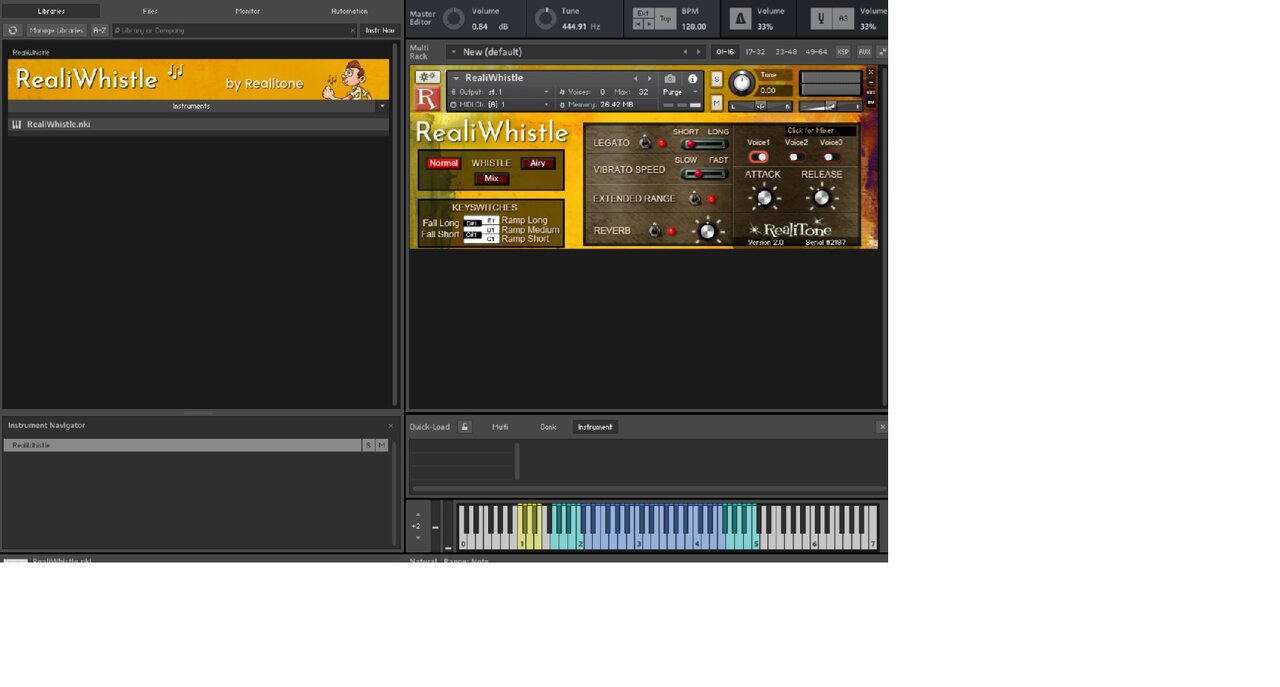Click the master Tune knob
This screenshot has width=1280, height=687.
[545, 19]
